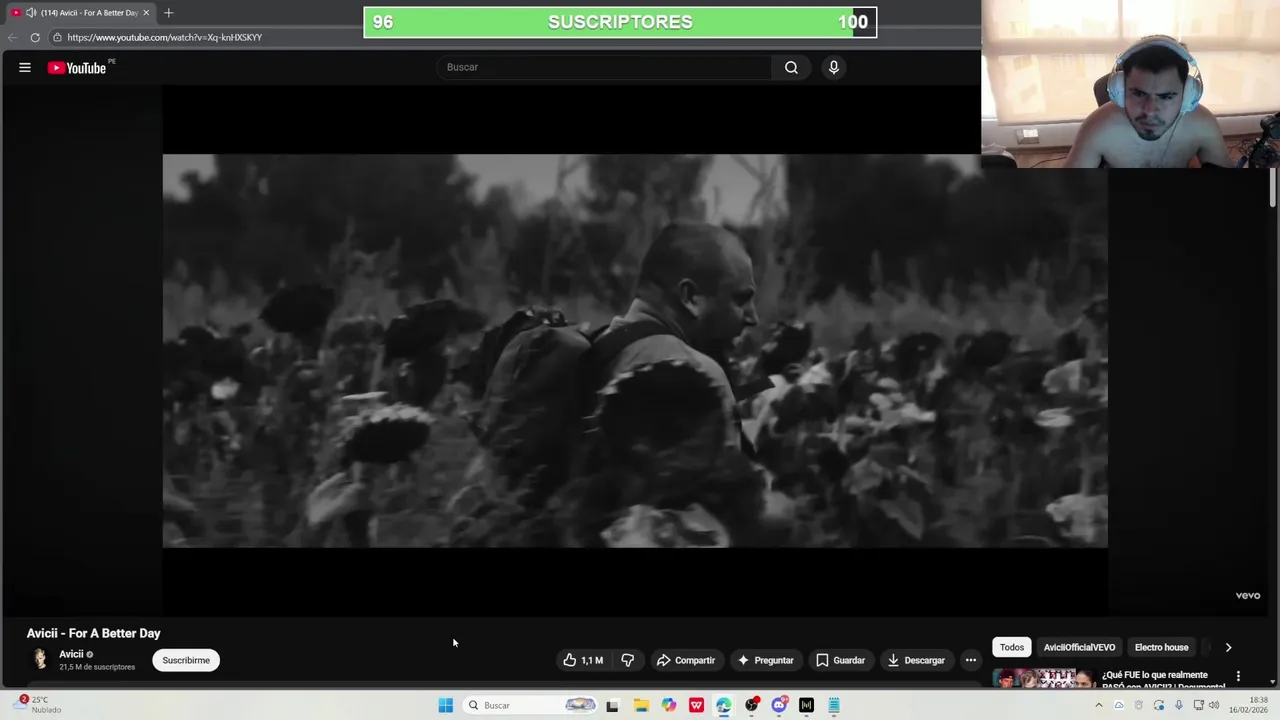The width and height of the screenshot is (1280, 720).
Task: Open File Explorer from taskbar
Action: pos(641,705)
